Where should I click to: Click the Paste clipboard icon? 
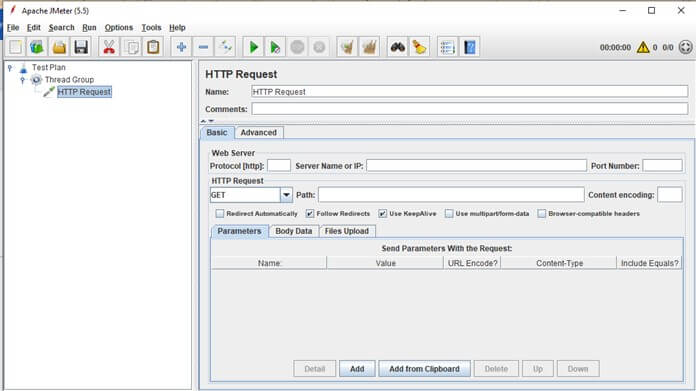[153, 47]
